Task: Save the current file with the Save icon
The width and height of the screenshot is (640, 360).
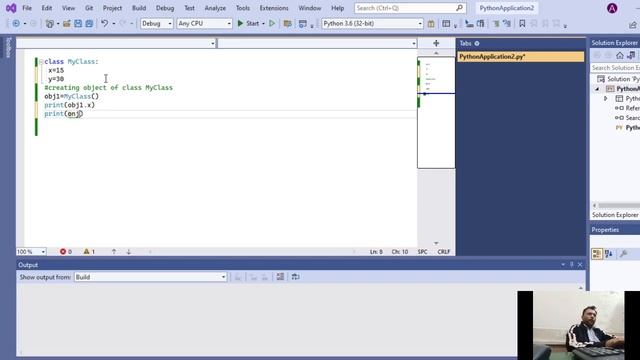Action: click(x=78, y=24)
